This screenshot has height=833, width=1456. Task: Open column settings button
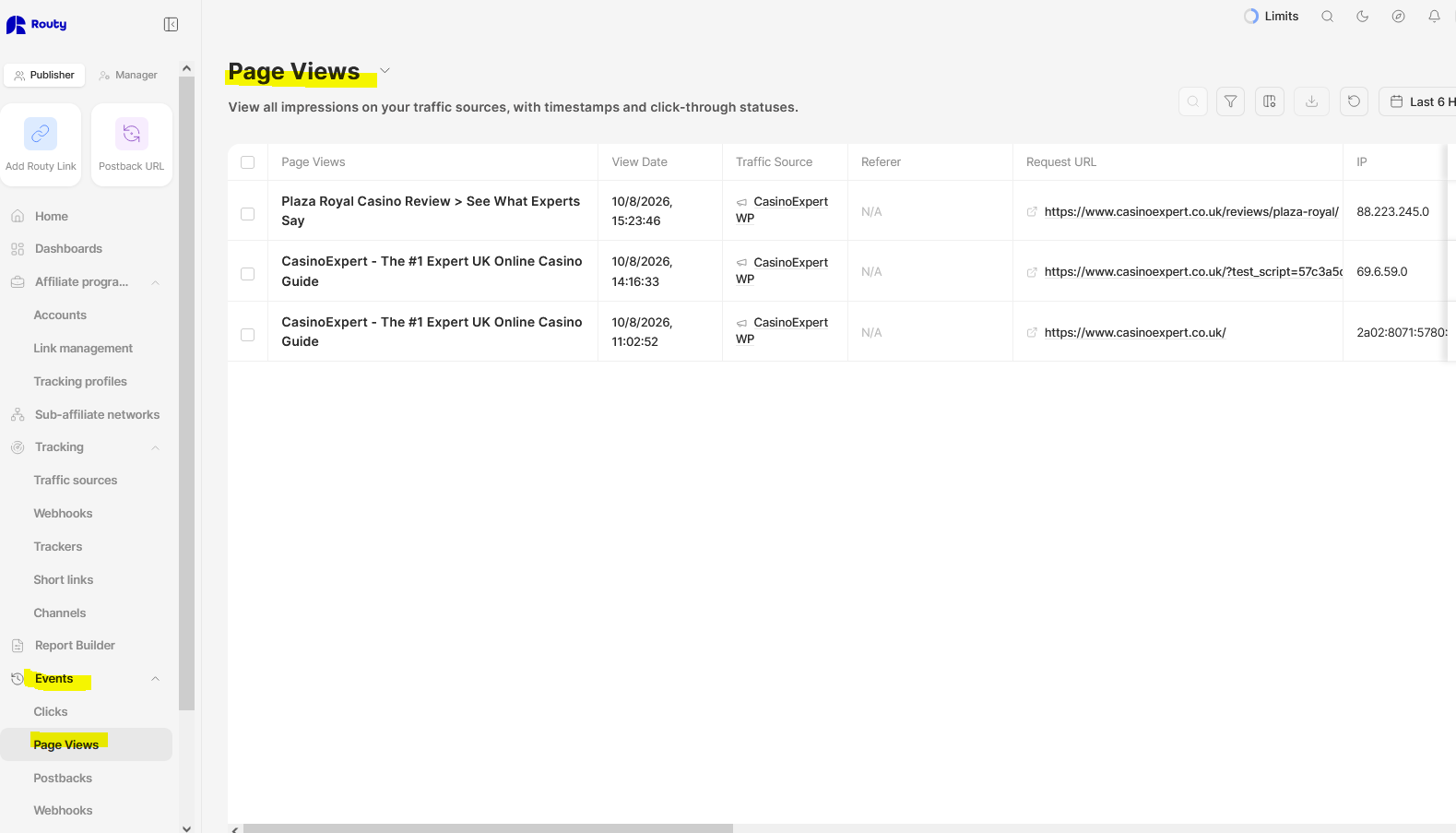(x=1270, y=101)
